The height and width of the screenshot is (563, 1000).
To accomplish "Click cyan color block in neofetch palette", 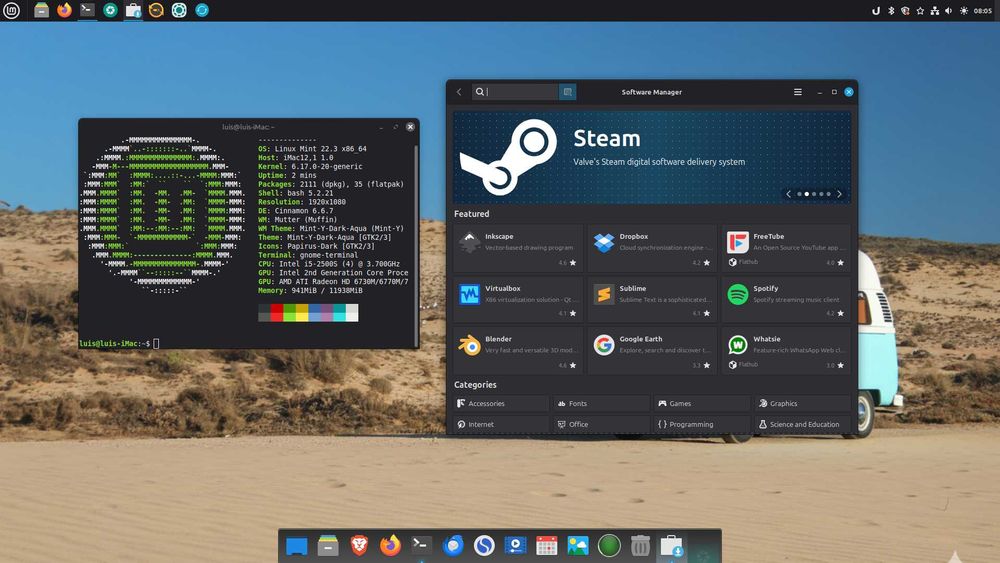I will [x=339, y=312].
